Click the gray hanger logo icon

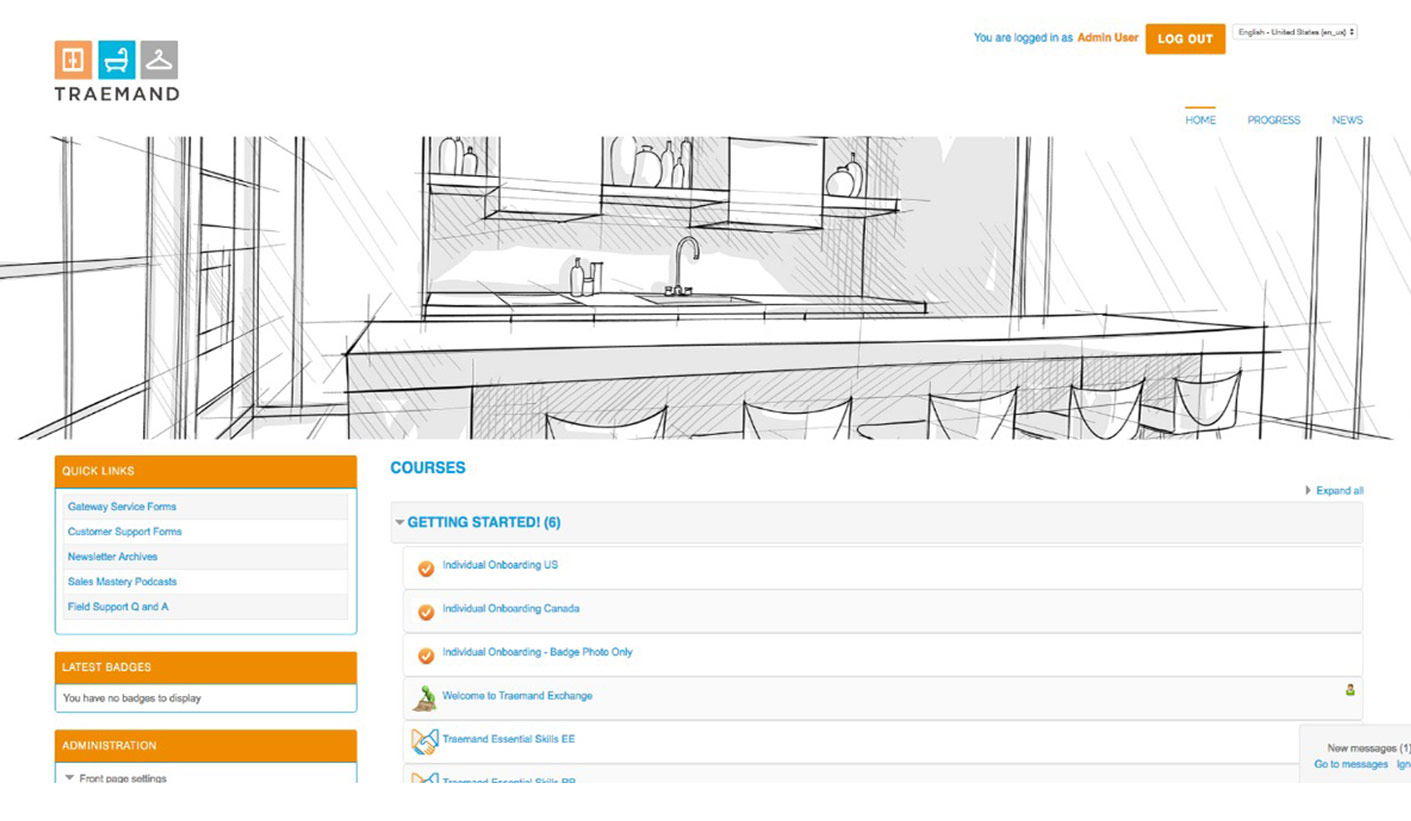tap(159, 60)
